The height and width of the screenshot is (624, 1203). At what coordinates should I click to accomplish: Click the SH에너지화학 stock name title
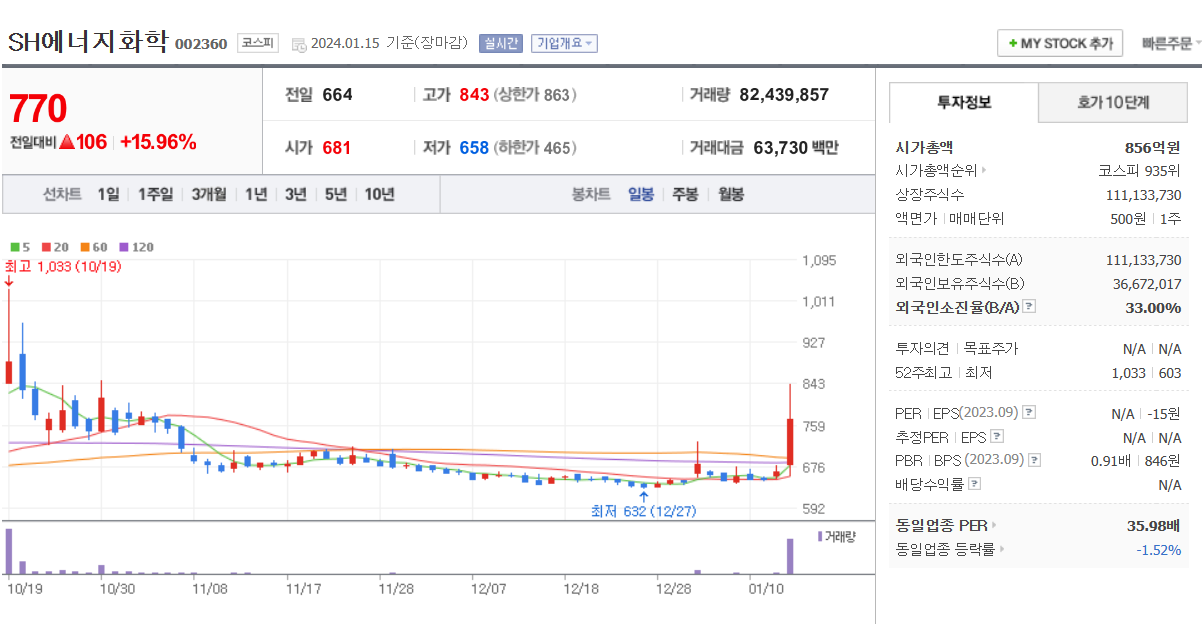coord(87,43)
